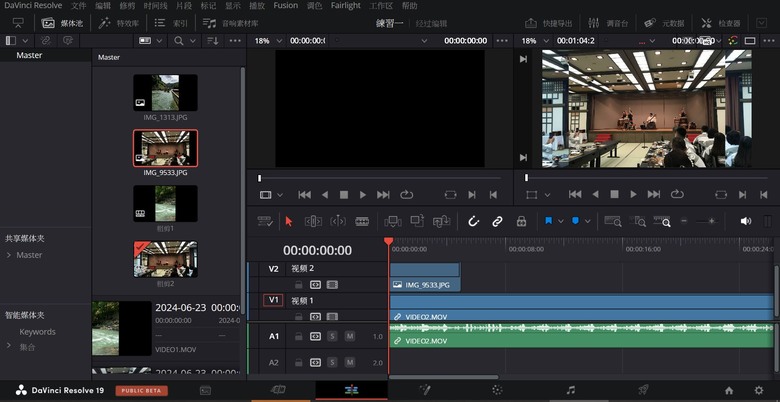Toggle the 媒体池 panel button
The image size is (780, 402).
62,23
